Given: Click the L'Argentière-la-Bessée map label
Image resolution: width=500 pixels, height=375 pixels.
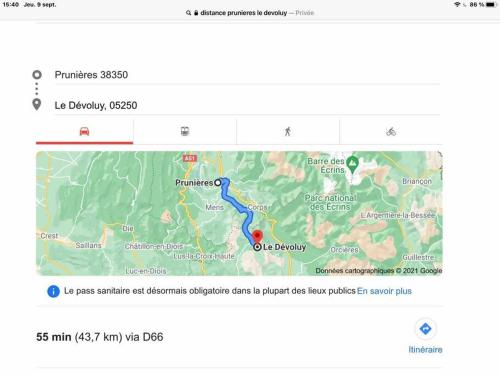Looking at the screenshot, I should (x=398, y=215).
